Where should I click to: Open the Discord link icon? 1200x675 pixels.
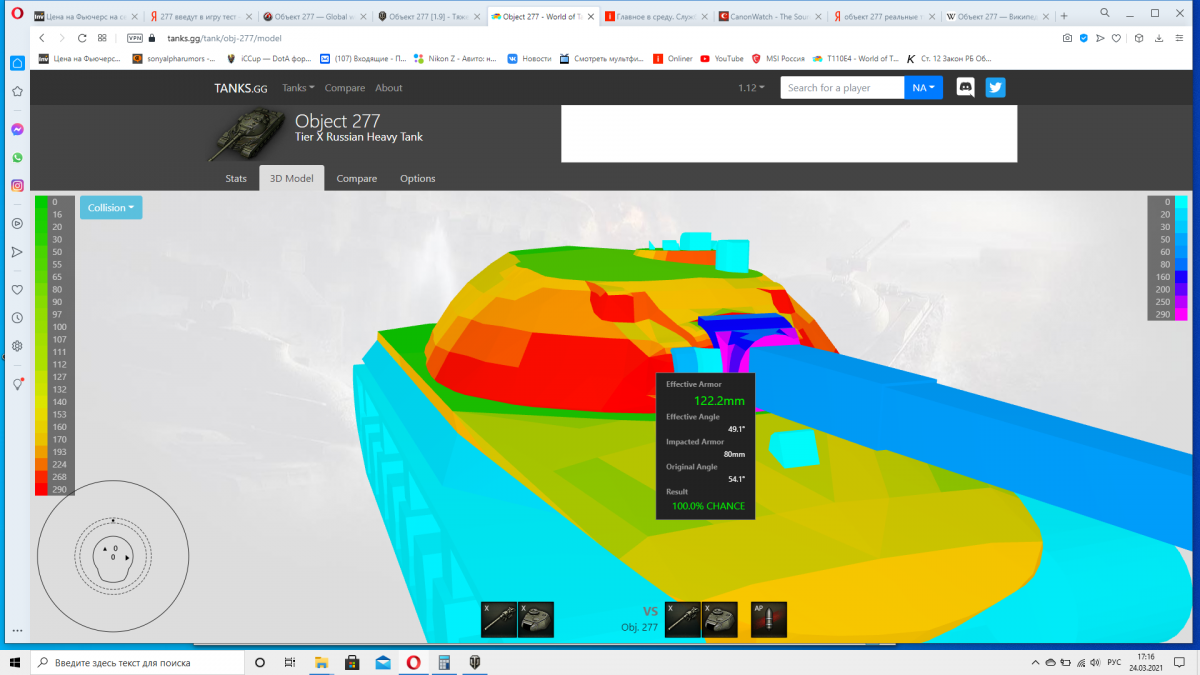click(x=966, y=87)
